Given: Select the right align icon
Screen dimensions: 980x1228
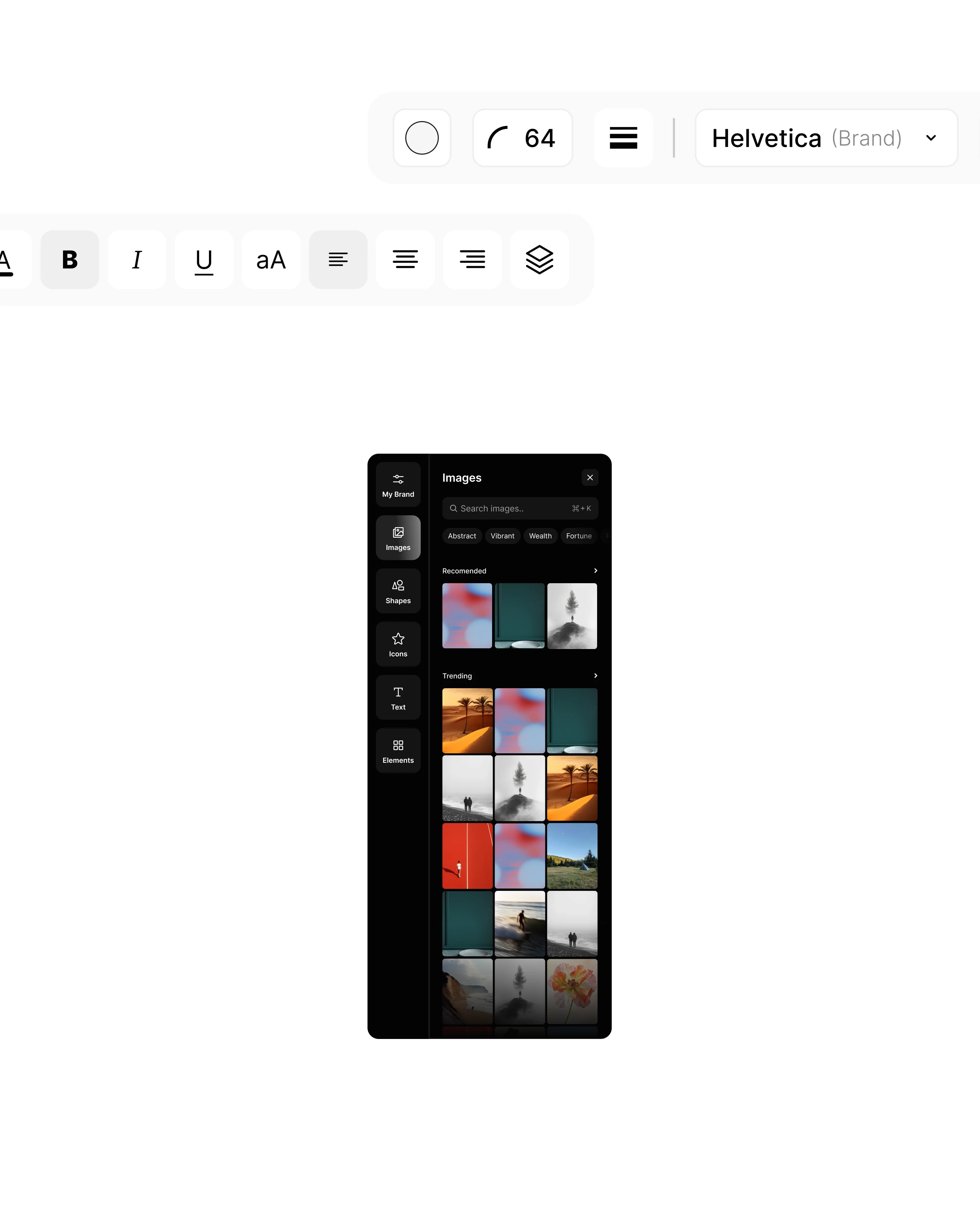Looking at the screenshot, I should (x=472, y=260).
